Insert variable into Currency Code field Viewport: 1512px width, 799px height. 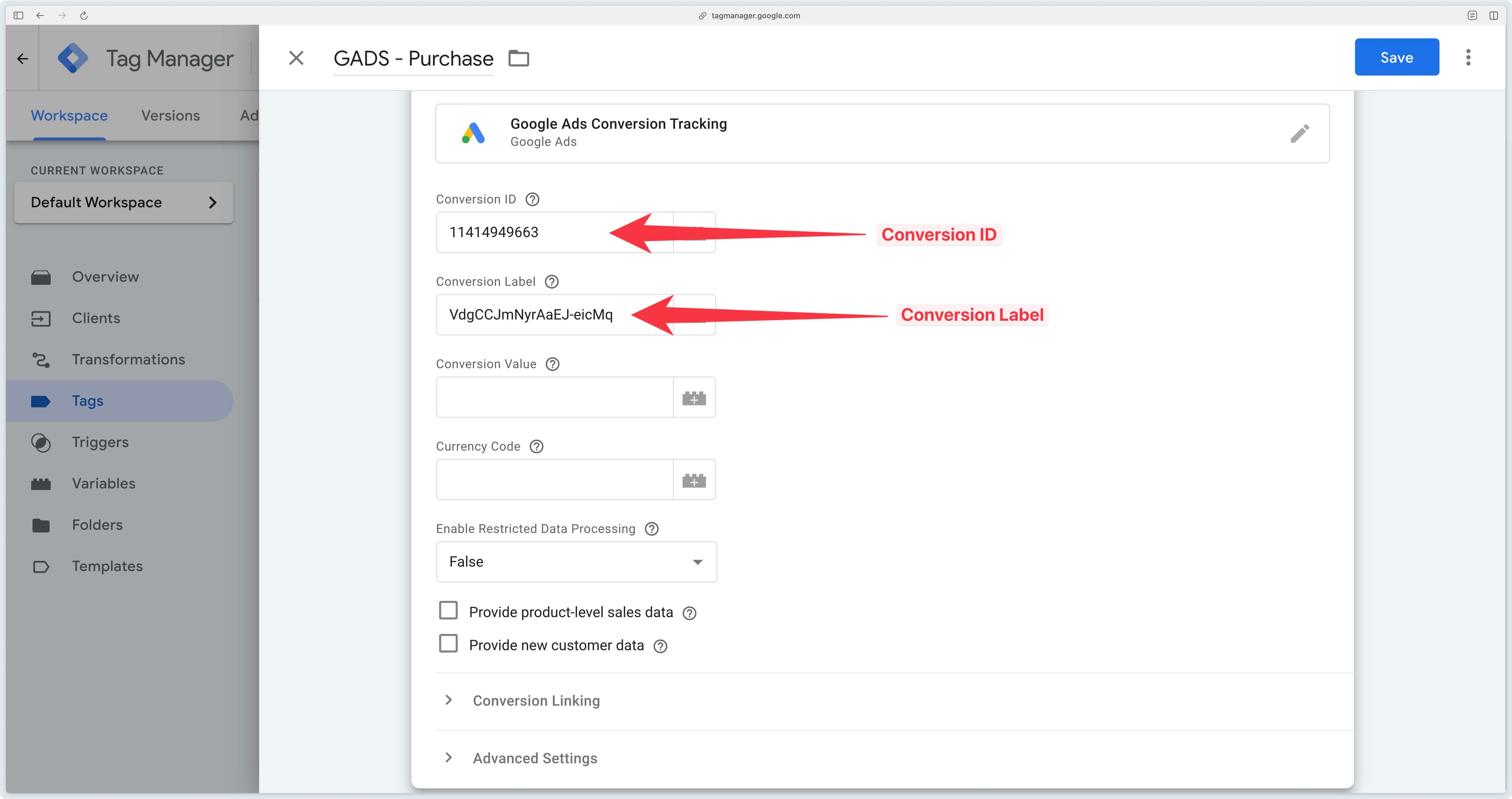pyautogui.click(x=694, y=480)
